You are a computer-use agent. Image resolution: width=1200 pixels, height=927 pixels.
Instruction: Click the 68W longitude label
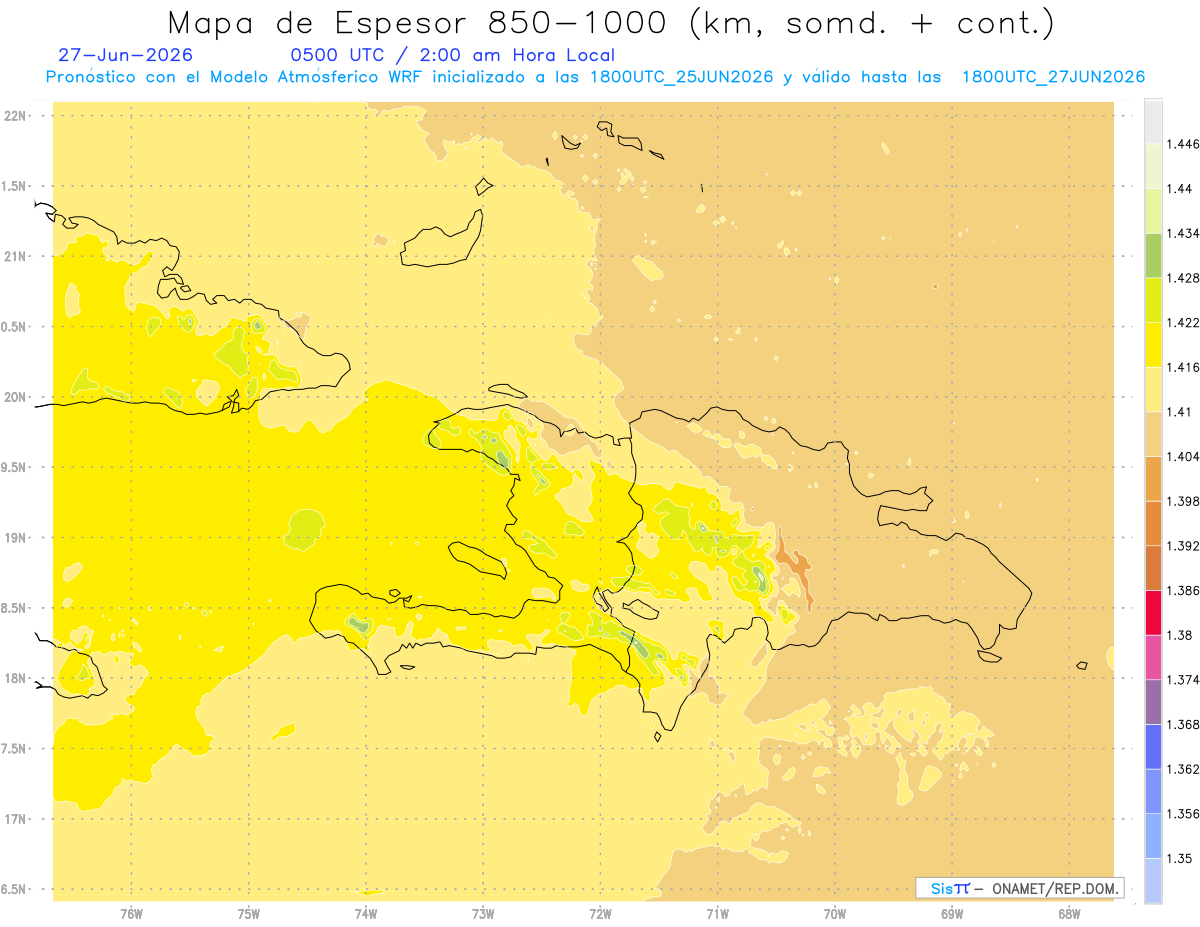click(1069, 914)
